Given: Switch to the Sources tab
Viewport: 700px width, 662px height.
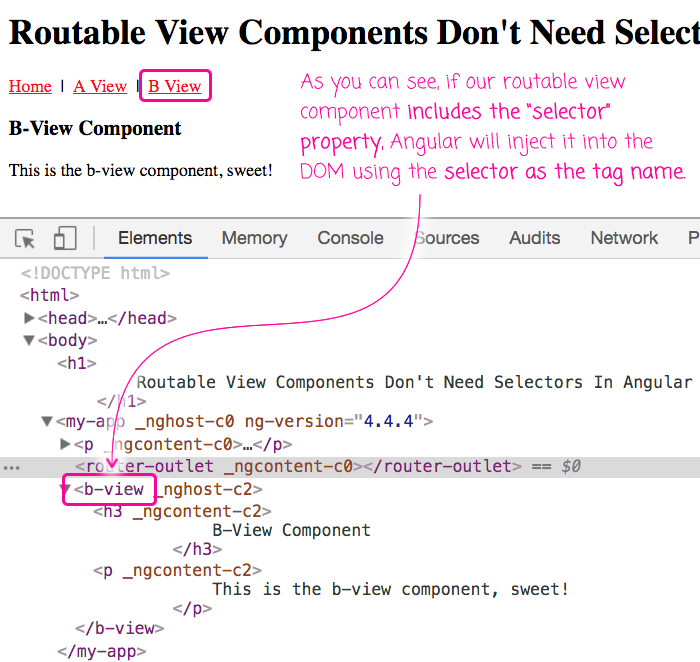Looking at the screenshot, I should pos(447,238).
